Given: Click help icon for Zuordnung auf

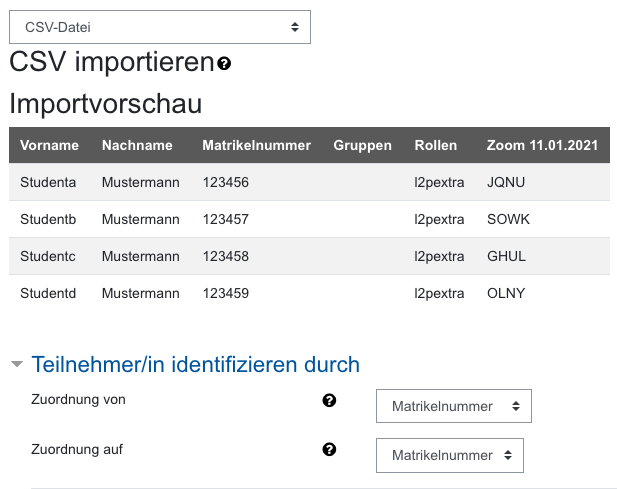Looking at the screenshot, I should pyautogui.click(x=329, y=449).
